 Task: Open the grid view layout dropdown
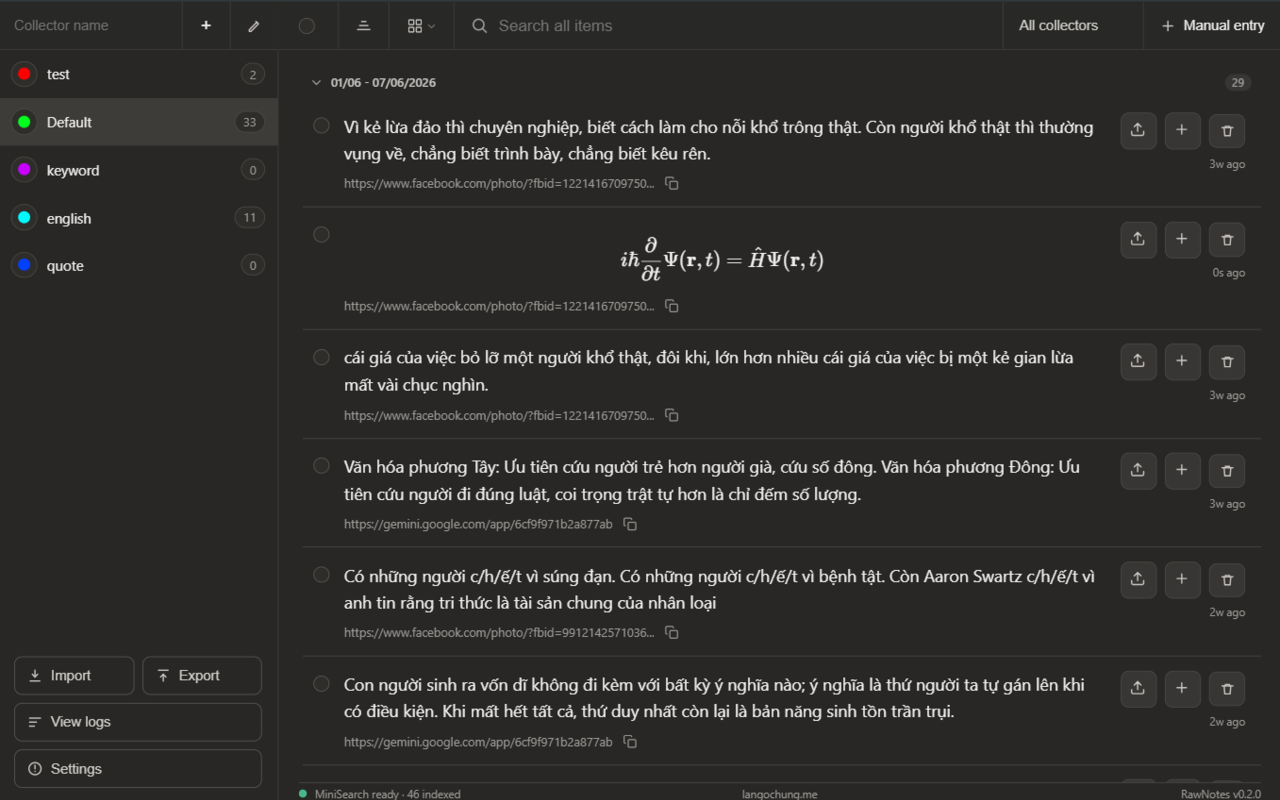pos(421,25)
